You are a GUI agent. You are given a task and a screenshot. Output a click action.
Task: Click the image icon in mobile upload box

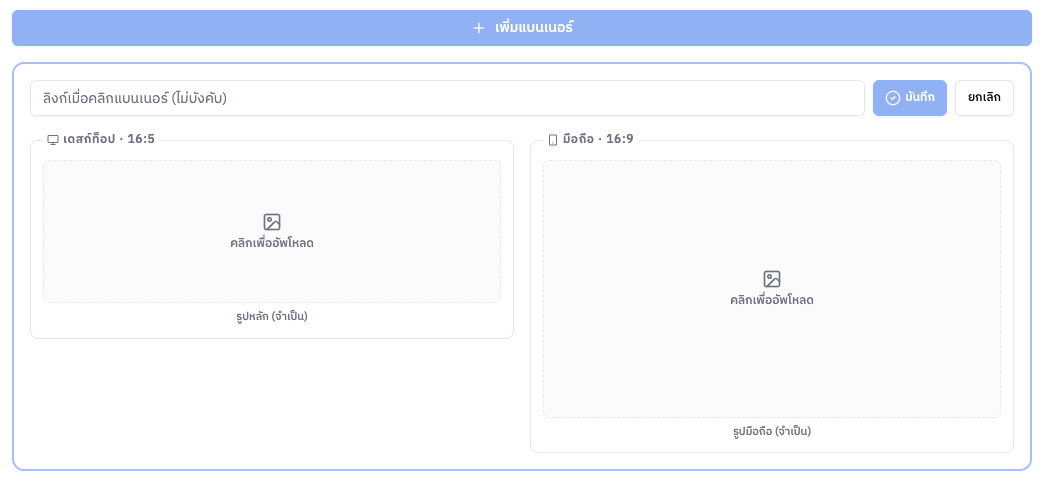772,279
